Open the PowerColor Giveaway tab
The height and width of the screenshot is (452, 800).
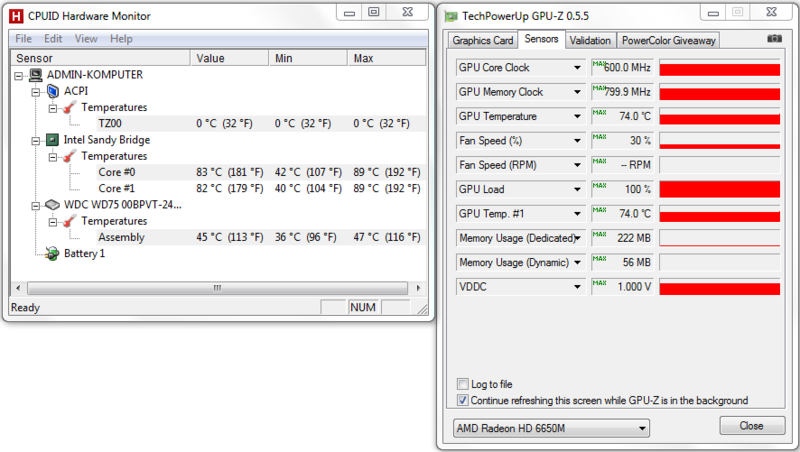pos(668,40)
